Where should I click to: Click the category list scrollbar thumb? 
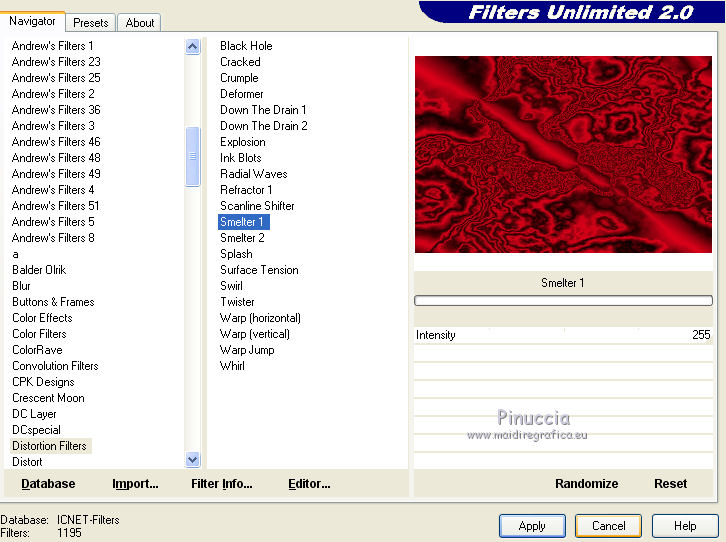pos(193,156)
